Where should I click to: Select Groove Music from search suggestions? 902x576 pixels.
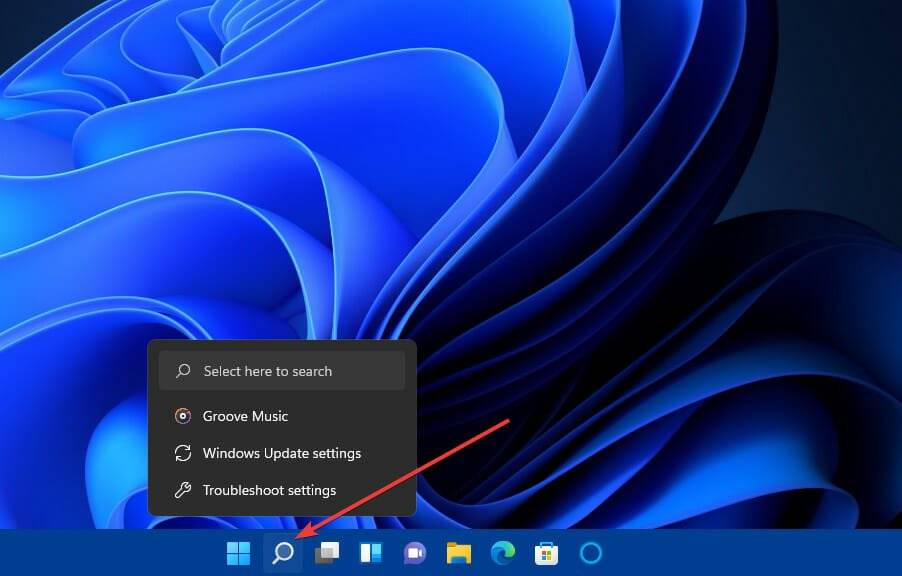(x=245, y=416)
